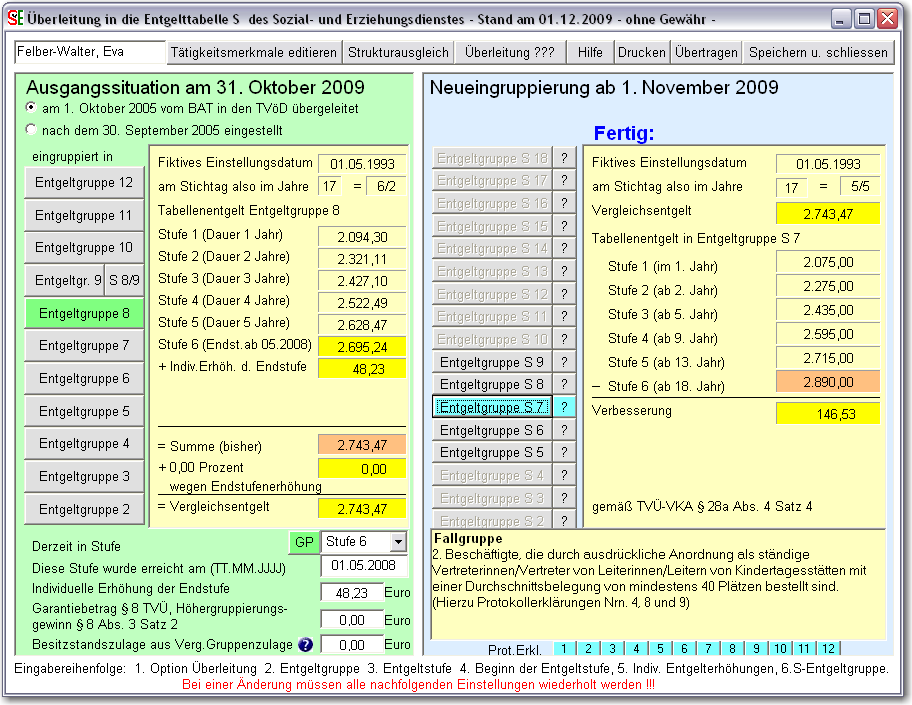The width and height of the screenshot is (912, 705).
Task: Click the Individuelle Erhöhung field 48,23
Action: click(x=352, y=593)
